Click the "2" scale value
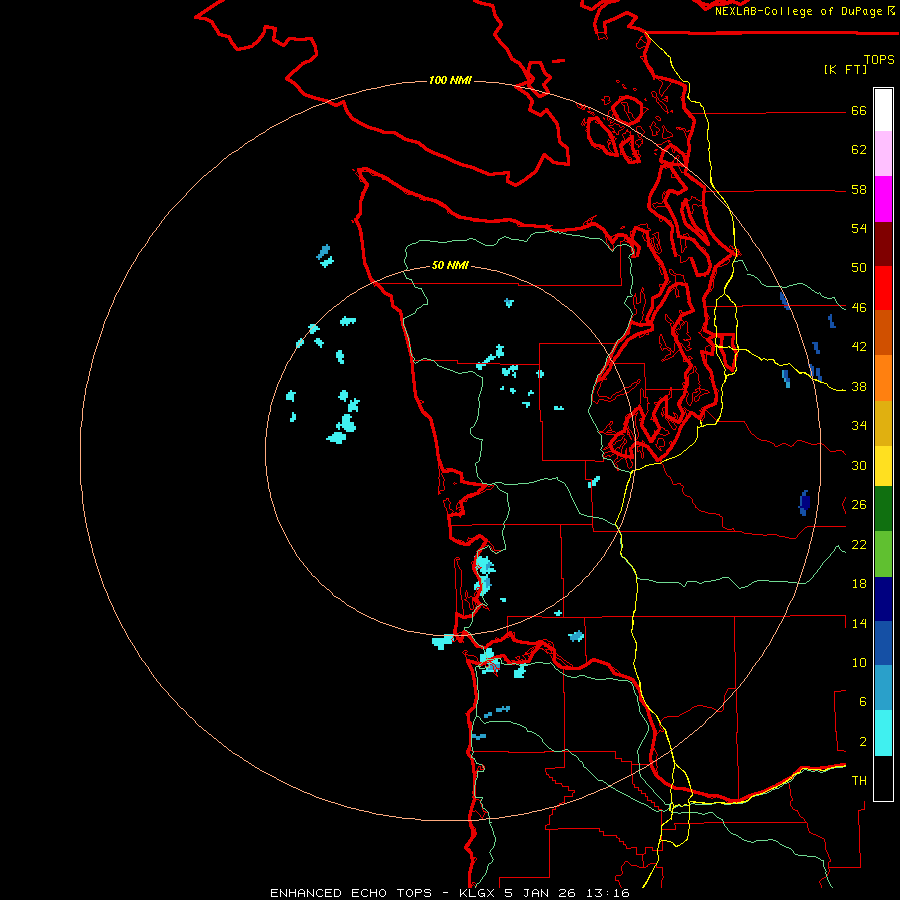Viewport: 900px width, 900px height. (x=863, y=742)
